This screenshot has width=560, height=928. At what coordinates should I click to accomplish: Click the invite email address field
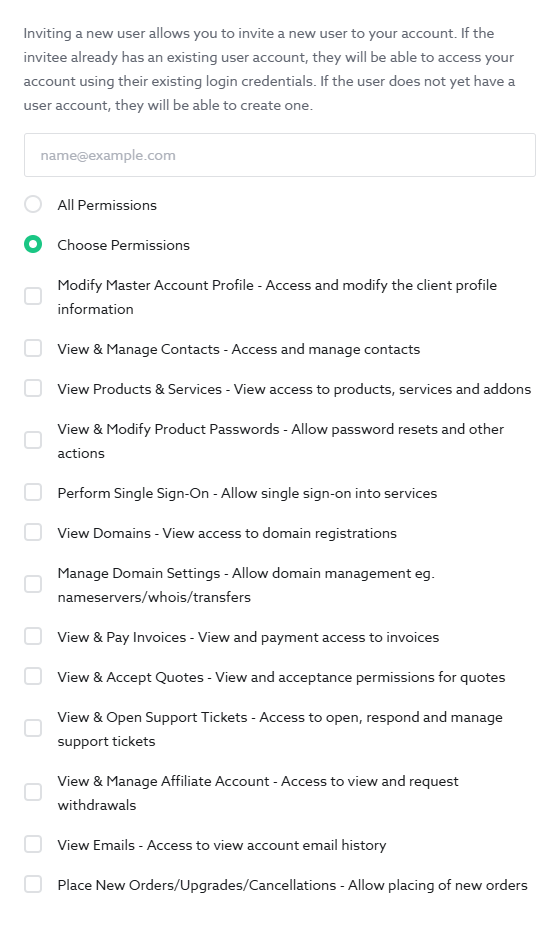coord(279,155)
